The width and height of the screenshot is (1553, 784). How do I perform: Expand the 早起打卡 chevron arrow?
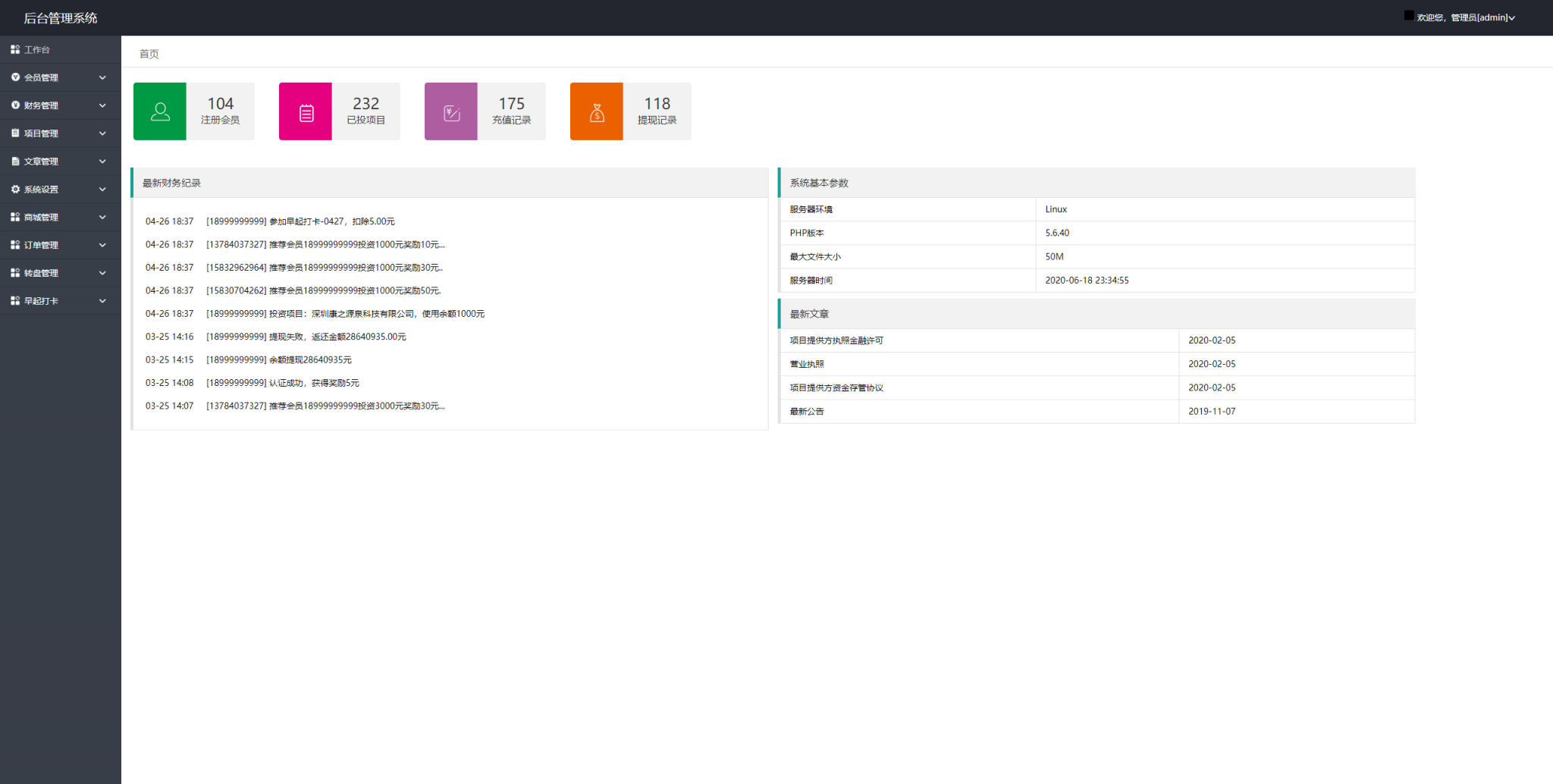click(x=102, y=301)
